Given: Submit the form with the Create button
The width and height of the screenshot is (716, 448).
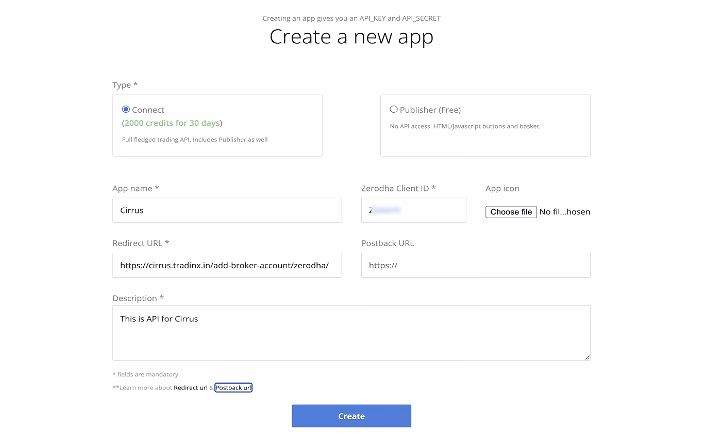Looking at the screenshot, I should pyautogui.click(x=351, y=416).
